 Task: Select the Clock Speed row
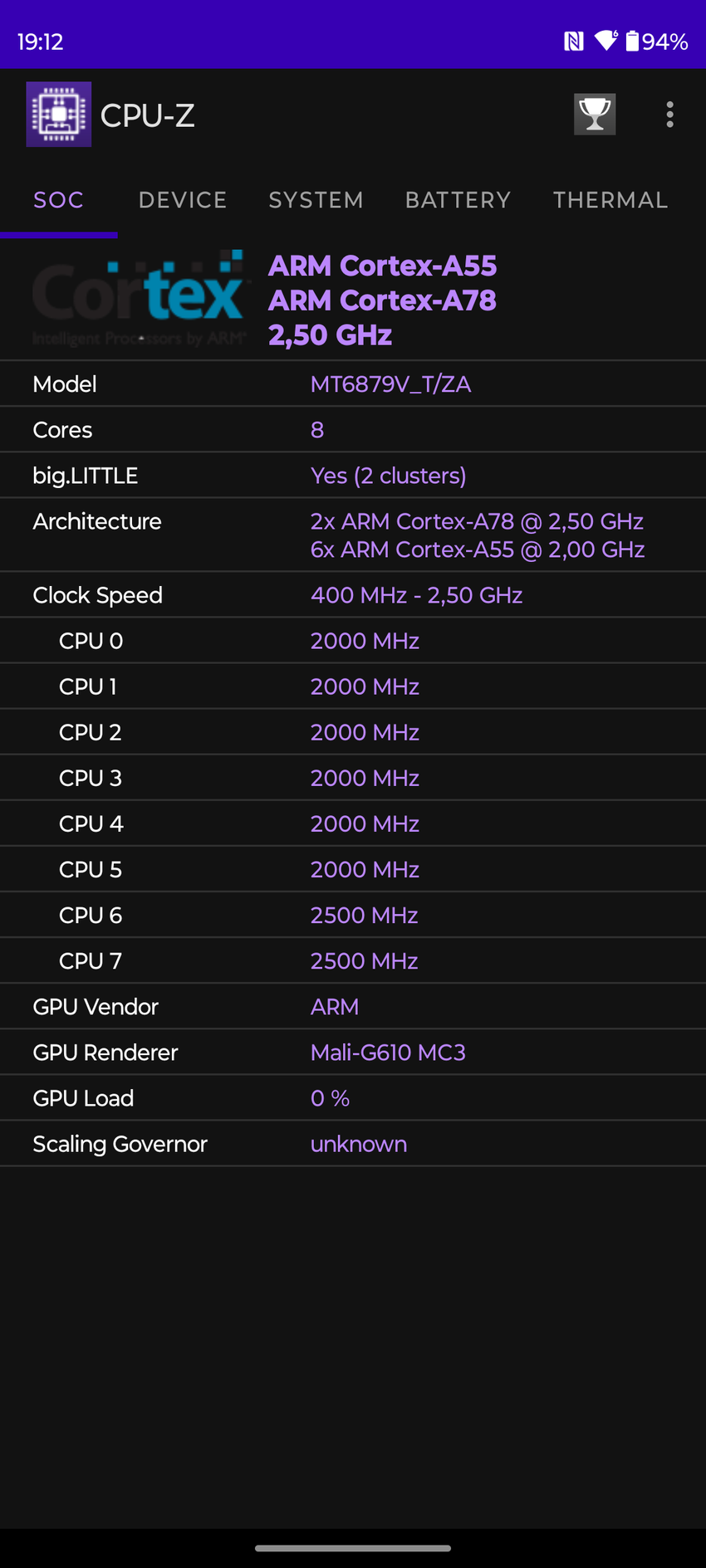click(353, 595)
